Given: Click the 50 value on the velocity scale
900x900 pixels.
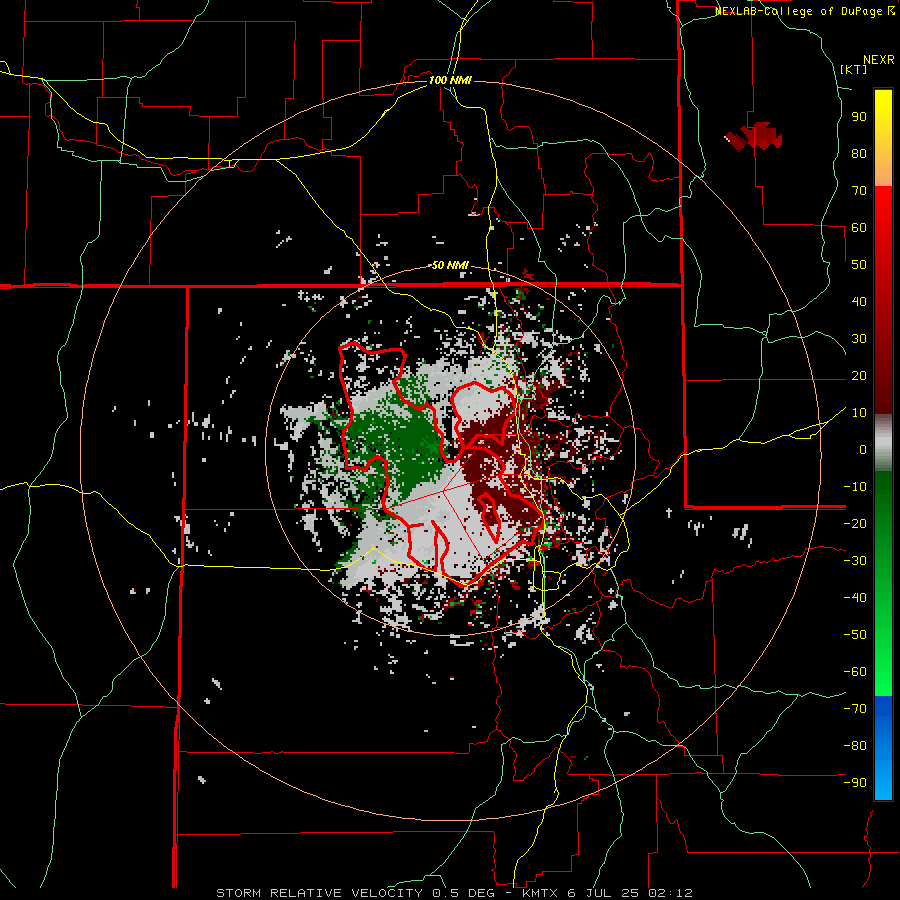Looking at the screenshot, I should (859, 265).
